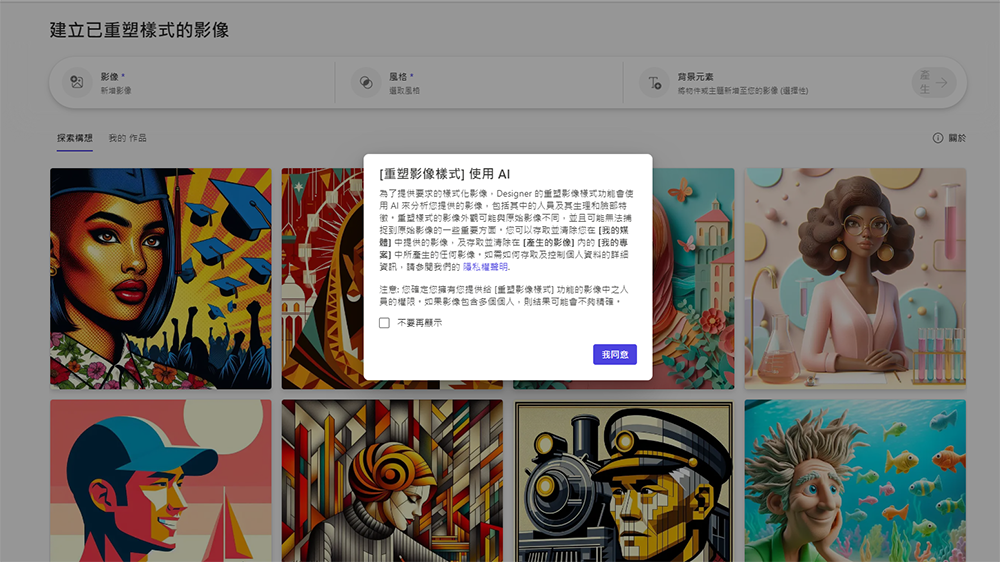The image size is (1000, 562).
Task: Open man in blue cap thumbnail
Action: tap(161, 481)
